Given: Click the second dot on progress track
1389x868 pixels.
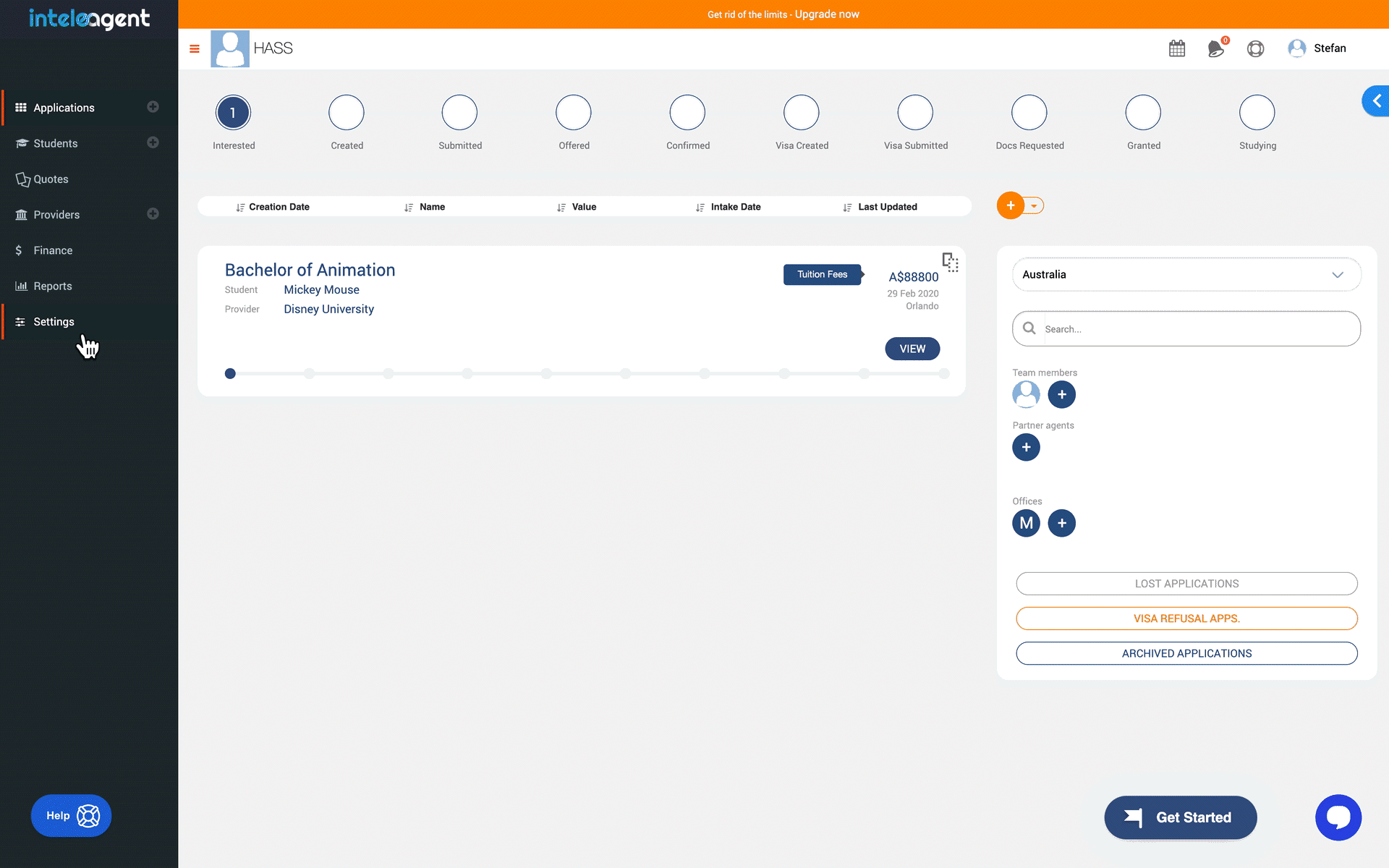Looking at the screenshot, I should click(310, 374).
